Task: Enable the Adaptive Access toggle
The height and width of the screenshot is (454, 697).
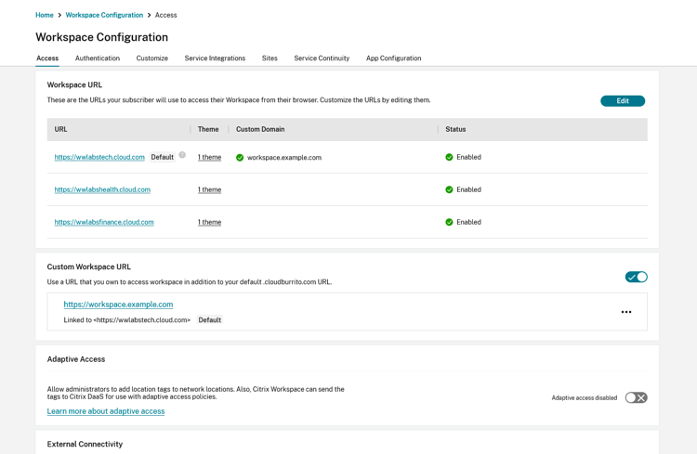Action: pos(636,397)
